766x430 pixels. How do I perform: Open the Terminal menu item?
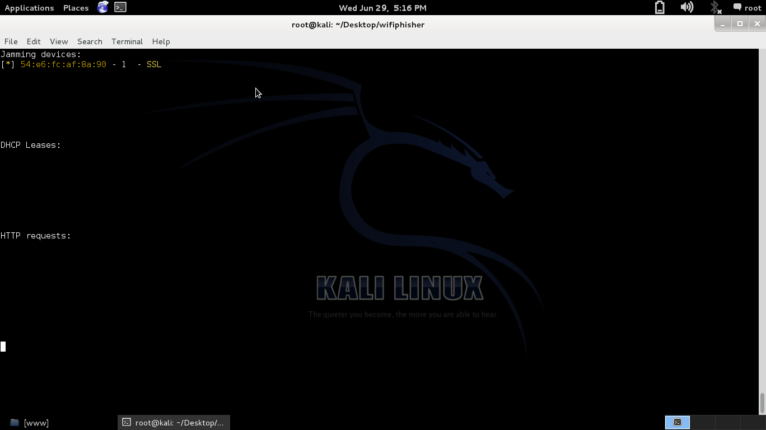[127, 41]
